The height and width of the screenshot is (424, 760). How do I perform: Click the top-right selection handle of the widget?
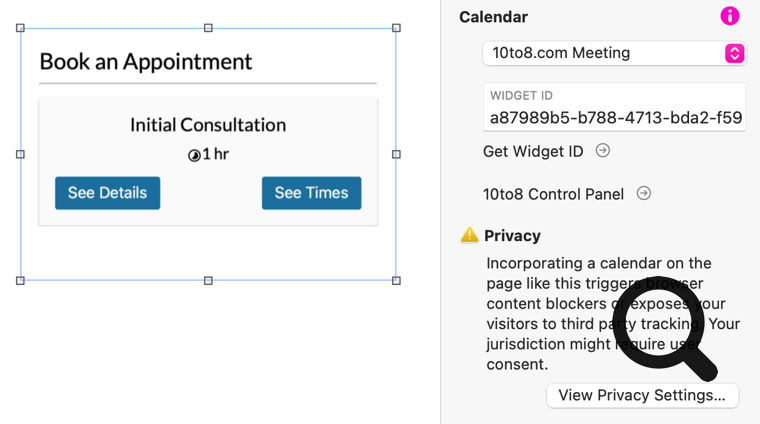(396, 28)
